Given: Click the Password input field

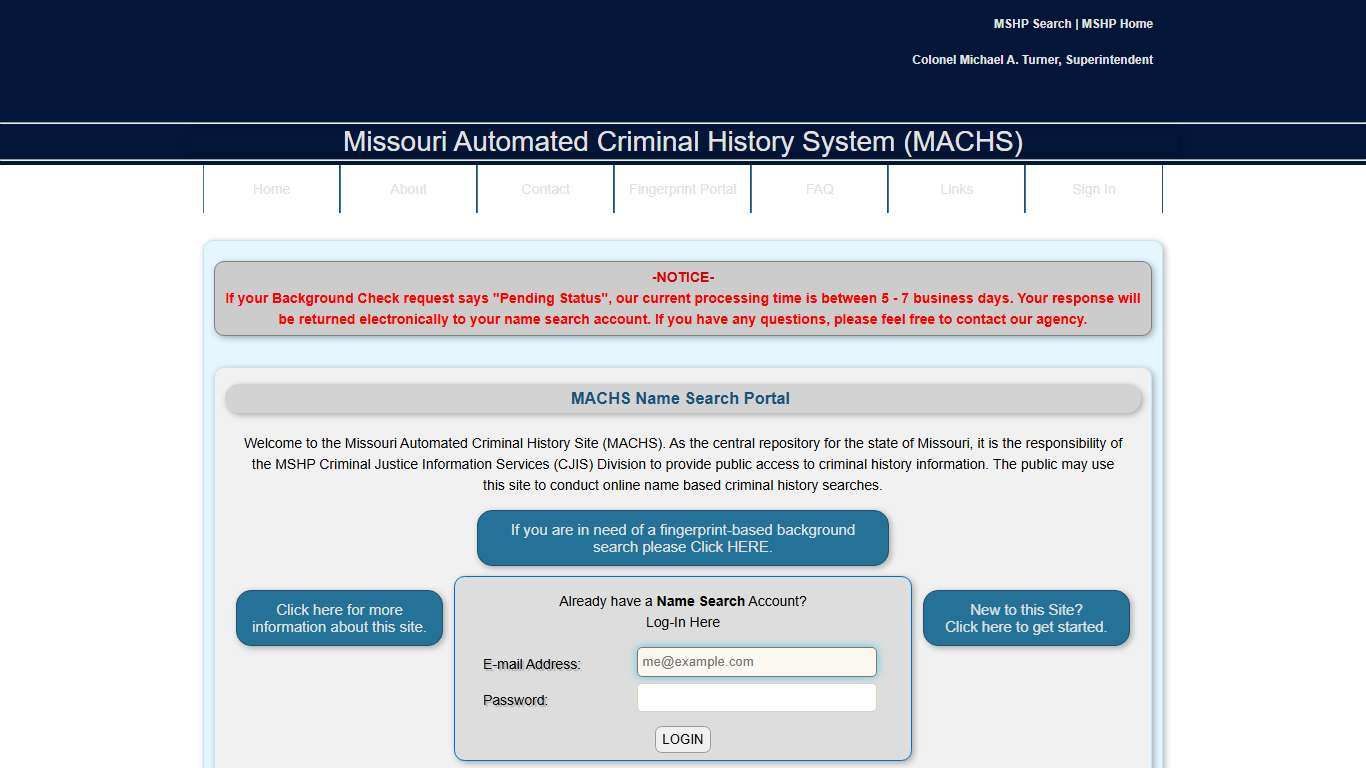Looking at the screenshot, I should (x=756, y=697).
